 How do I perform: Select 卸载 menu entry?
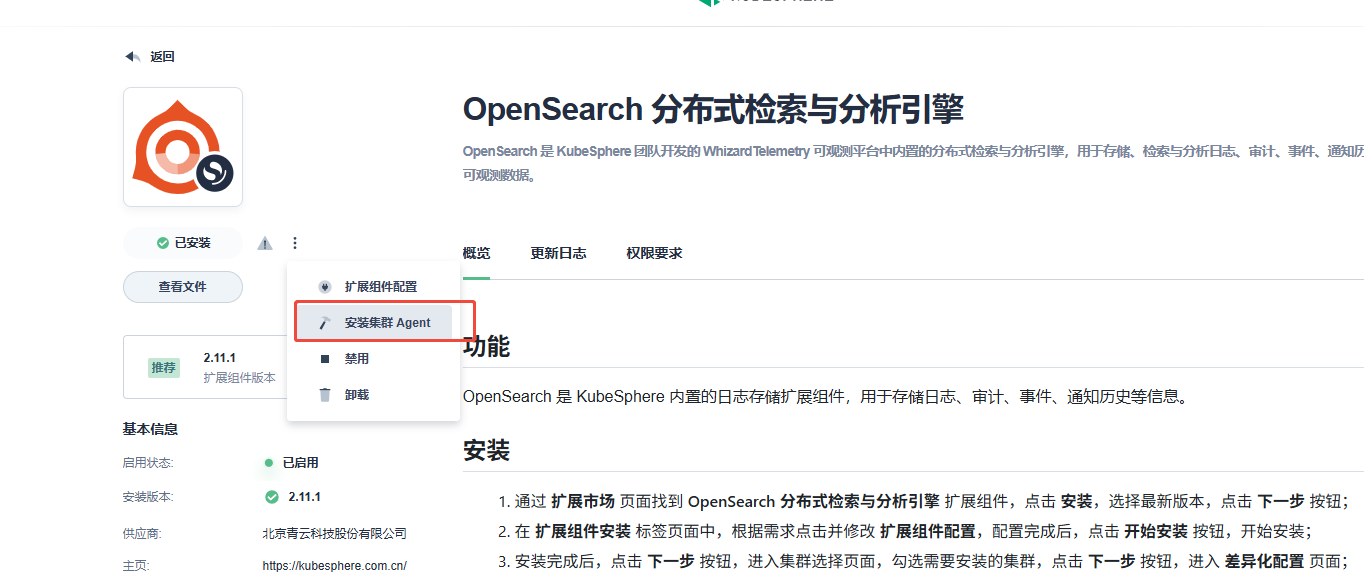tap(373, 395)
